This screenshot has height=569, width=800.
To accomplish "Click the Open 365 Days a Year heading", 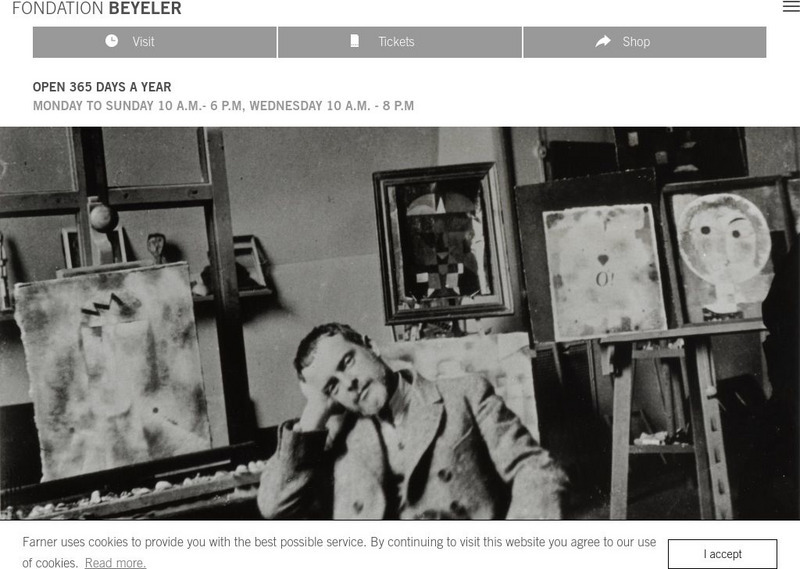I will (x=102, y=87).
